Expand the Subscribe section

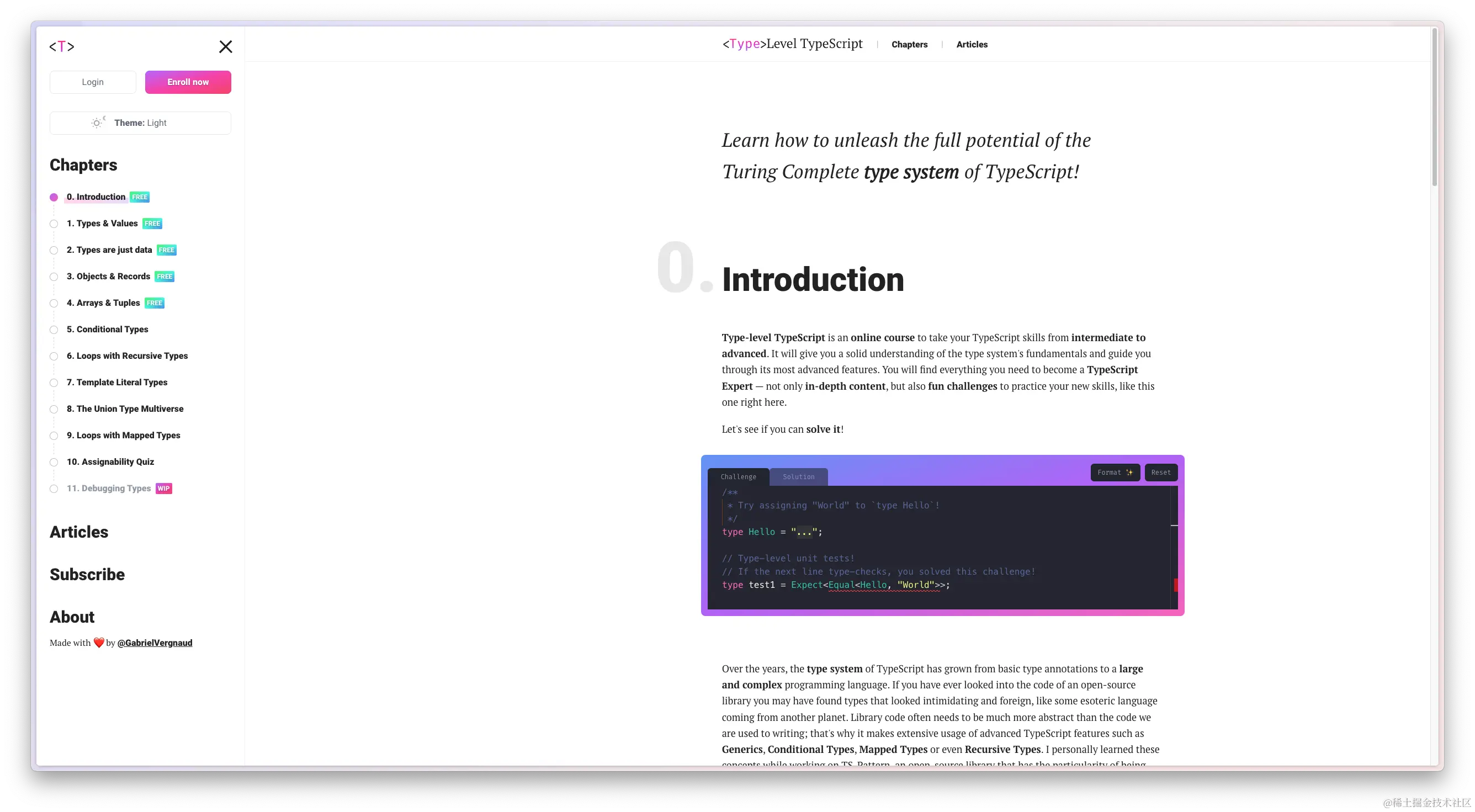click(x=87, y=574)
